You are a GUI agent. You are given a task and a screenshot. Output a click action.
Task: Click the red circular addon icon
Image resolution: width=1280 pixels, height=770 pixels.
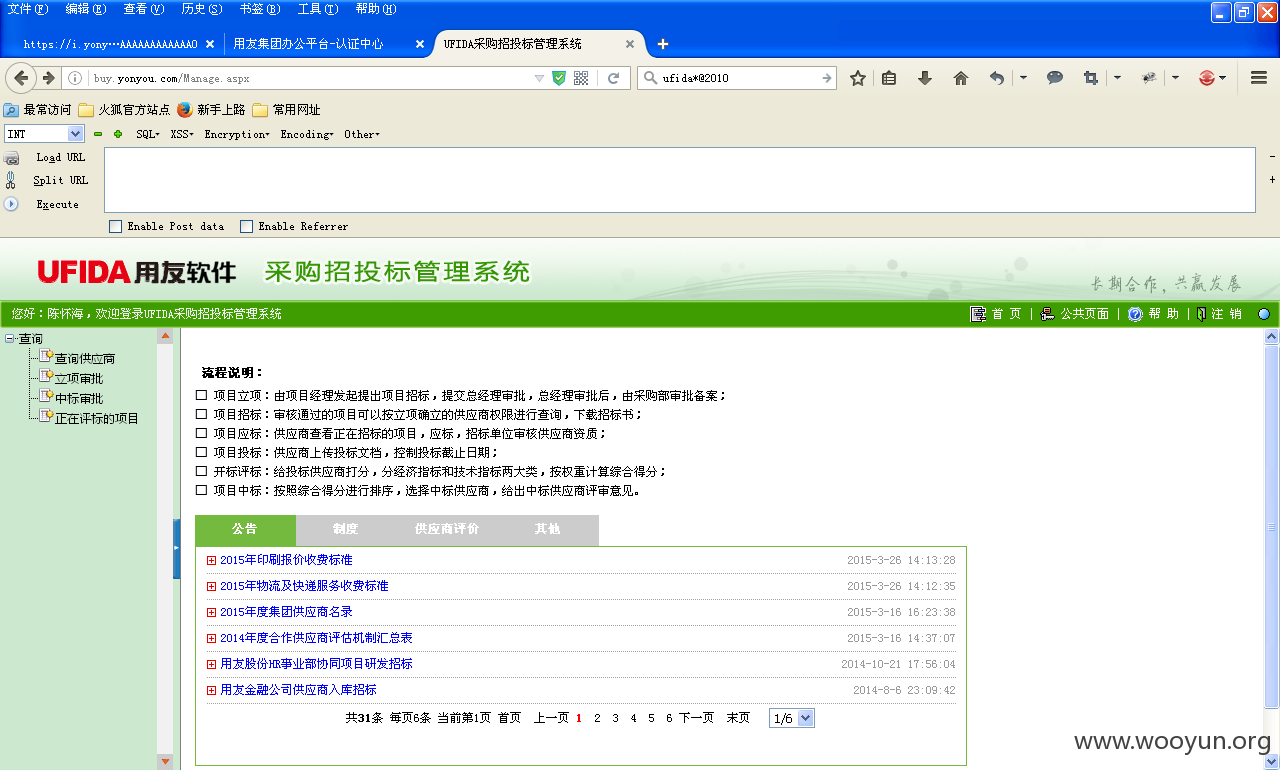(x=1207, y=78)
